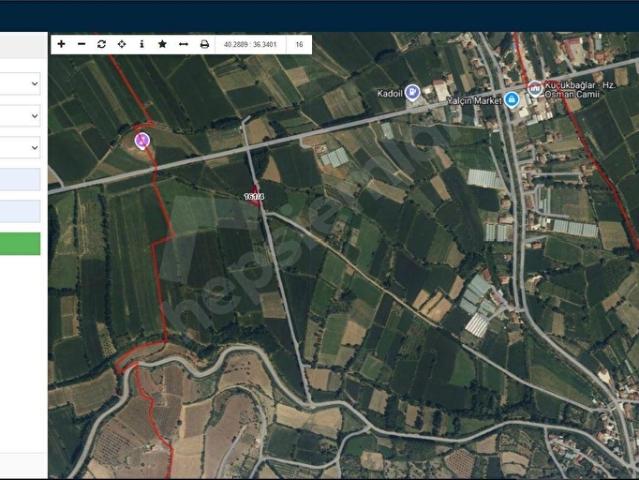639x480 pixels.
Task: Click the first light blue input field
Action: tap(20, 179)
